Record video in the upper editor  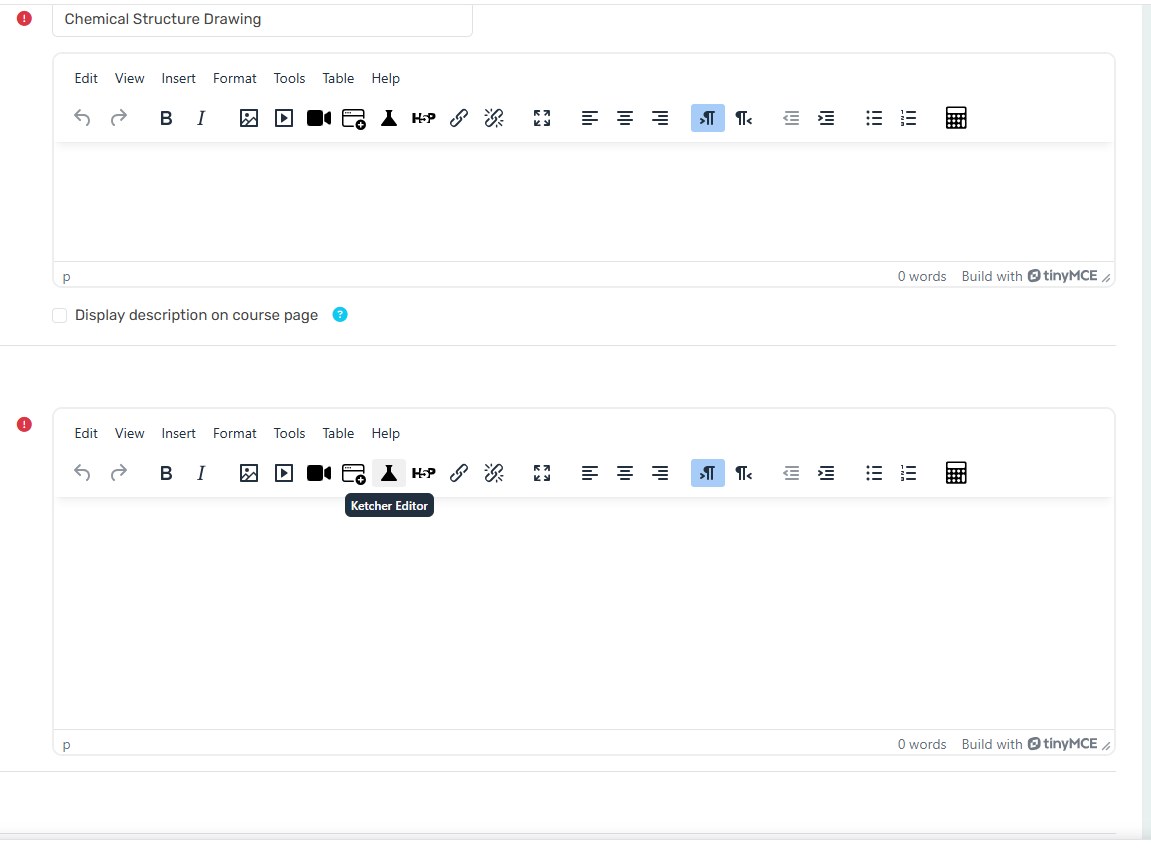pyautogui.click(x=319, y=118)
